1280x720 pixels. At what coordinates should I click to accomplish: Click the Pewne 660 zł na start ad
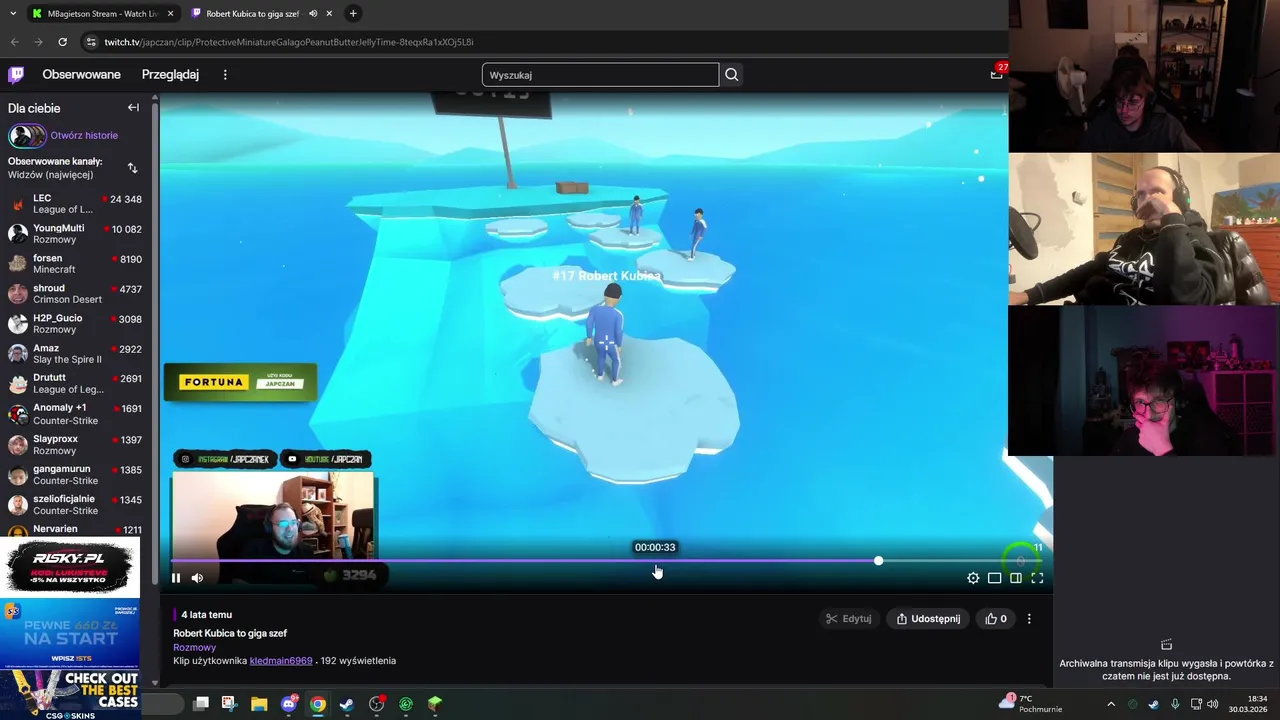pos(70,634)
